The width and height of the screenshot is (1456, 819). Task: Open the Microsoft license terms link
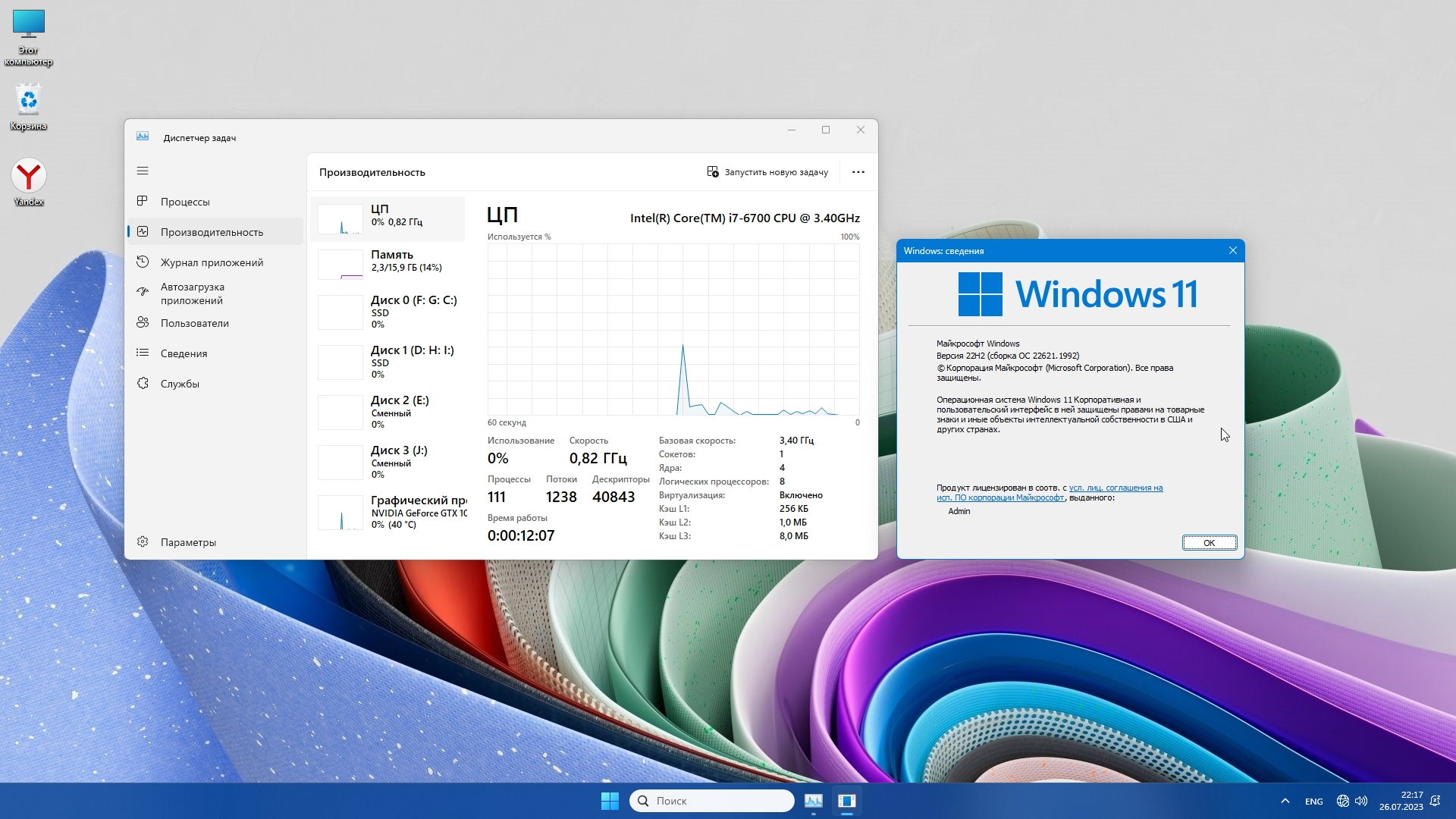point(1115,488)
